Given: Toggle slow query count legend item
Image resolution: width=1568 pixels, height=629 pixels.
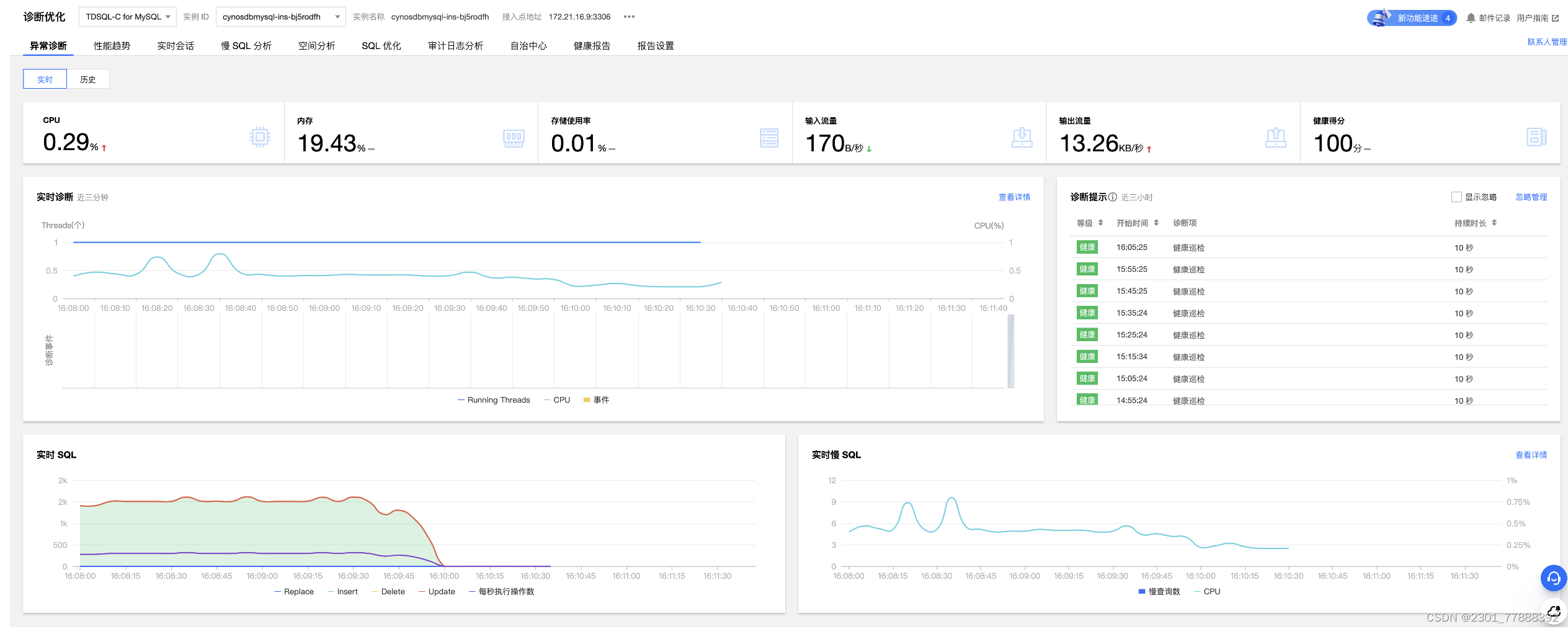Looking at the screenshot, I should [1159, 592].
